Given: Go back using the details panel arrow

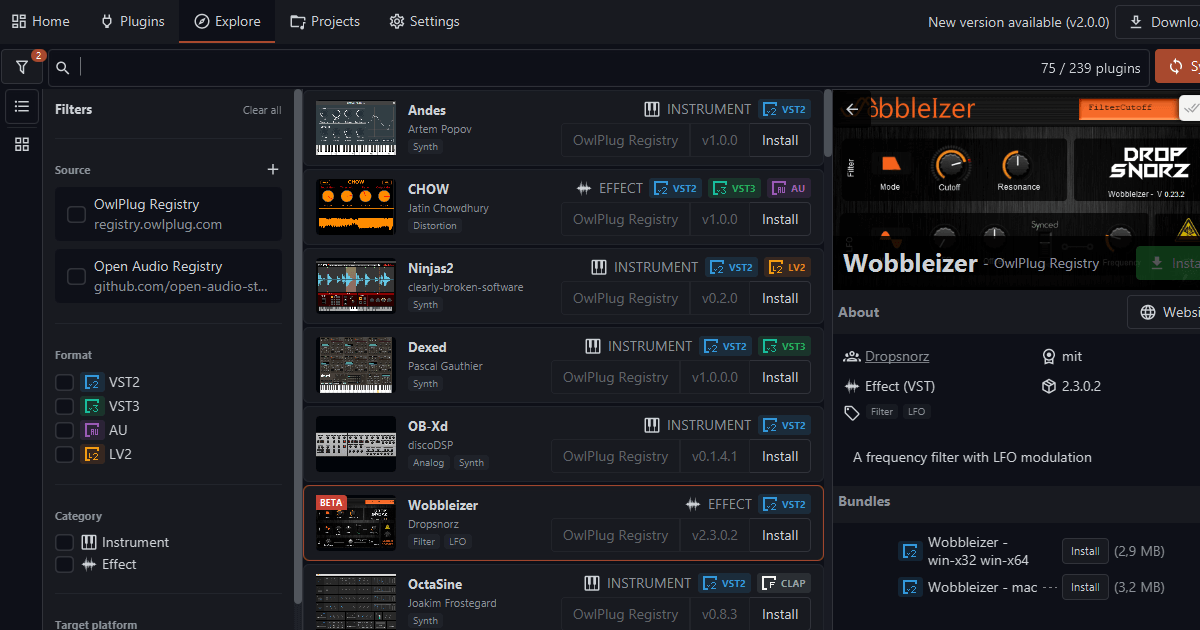Looking at the screenshot, I should coord(852,109).
